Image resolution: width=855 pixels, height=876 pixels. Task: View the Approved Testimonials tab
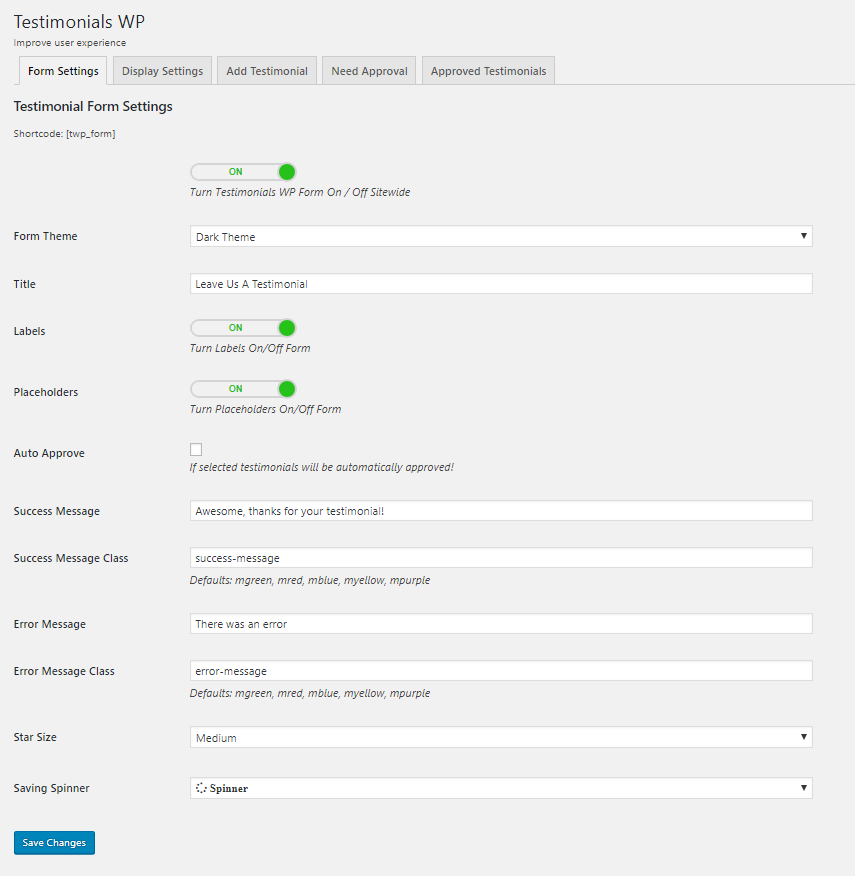point(488,71)
